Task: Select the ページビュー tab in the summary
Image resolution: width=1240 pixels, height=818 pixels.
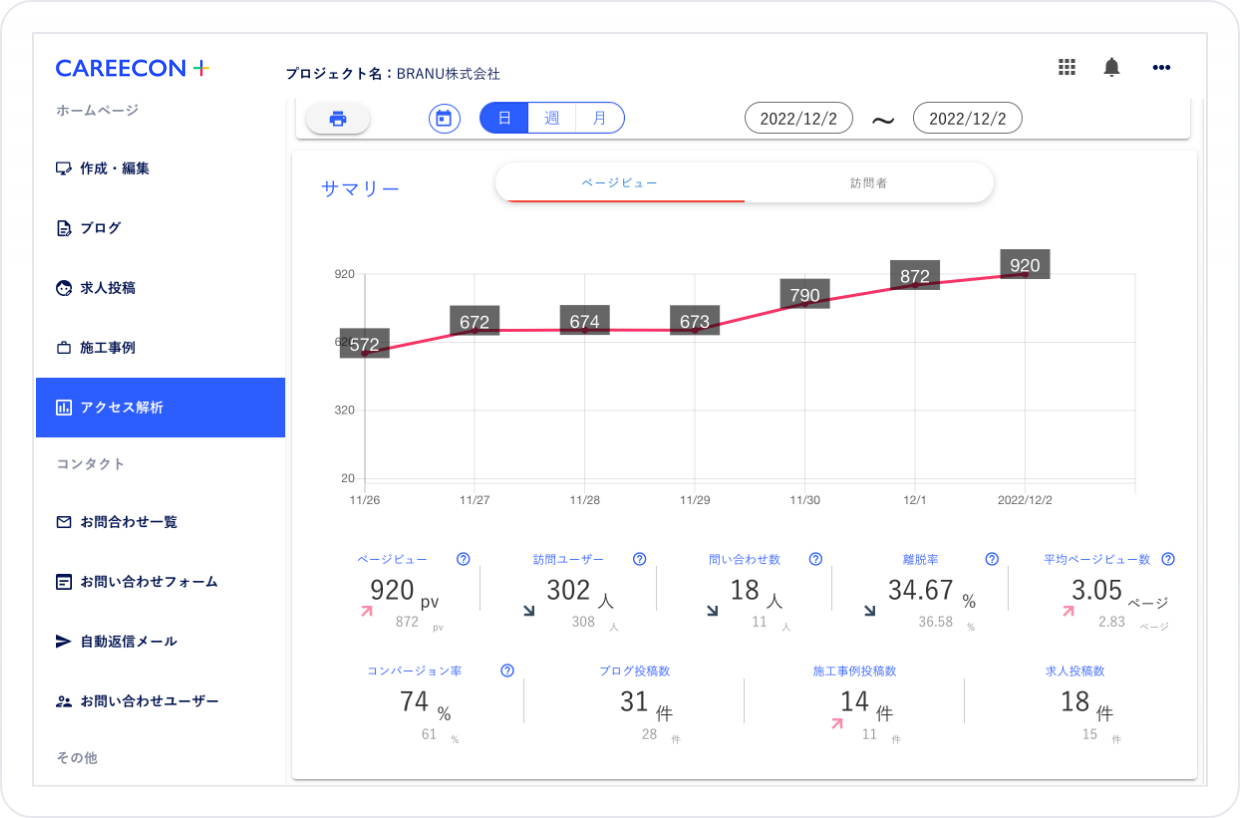Action: point(620,183)
